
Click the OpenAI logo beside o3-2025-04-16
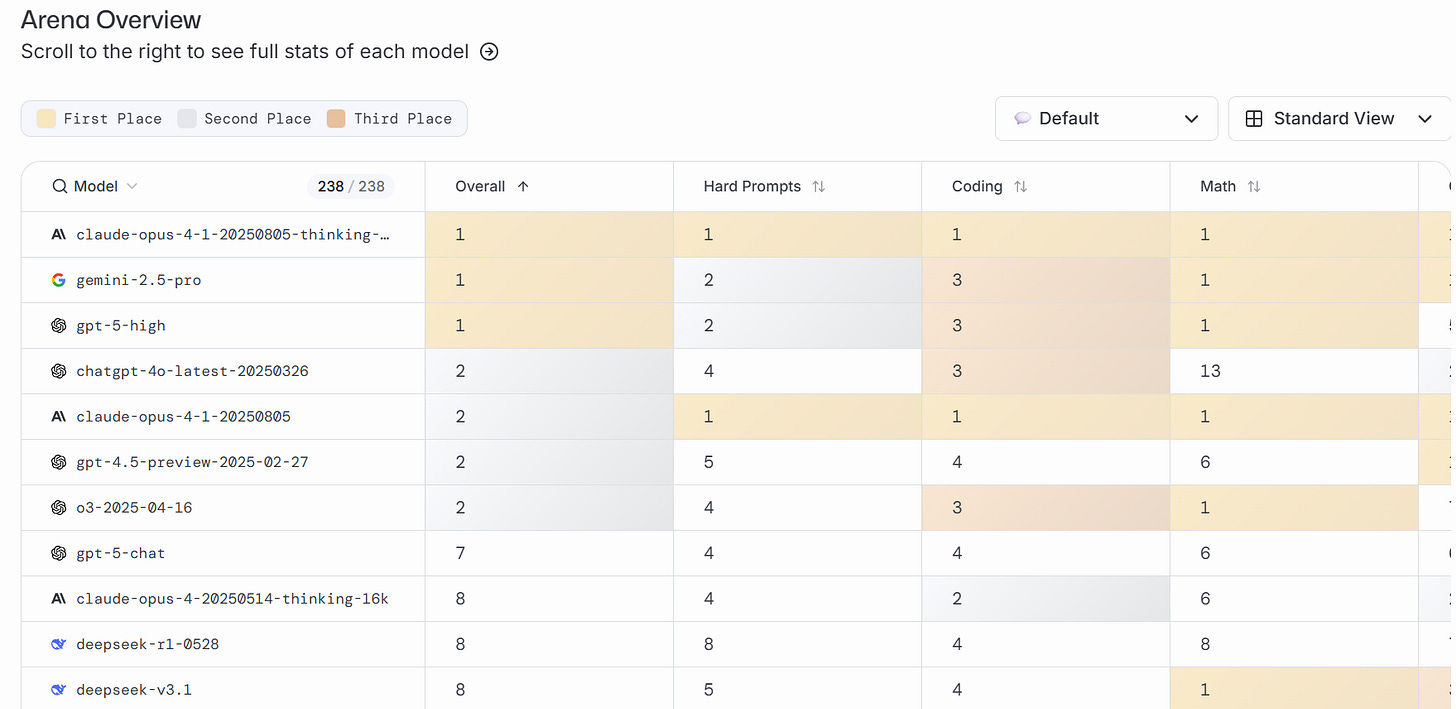(59, 508)
